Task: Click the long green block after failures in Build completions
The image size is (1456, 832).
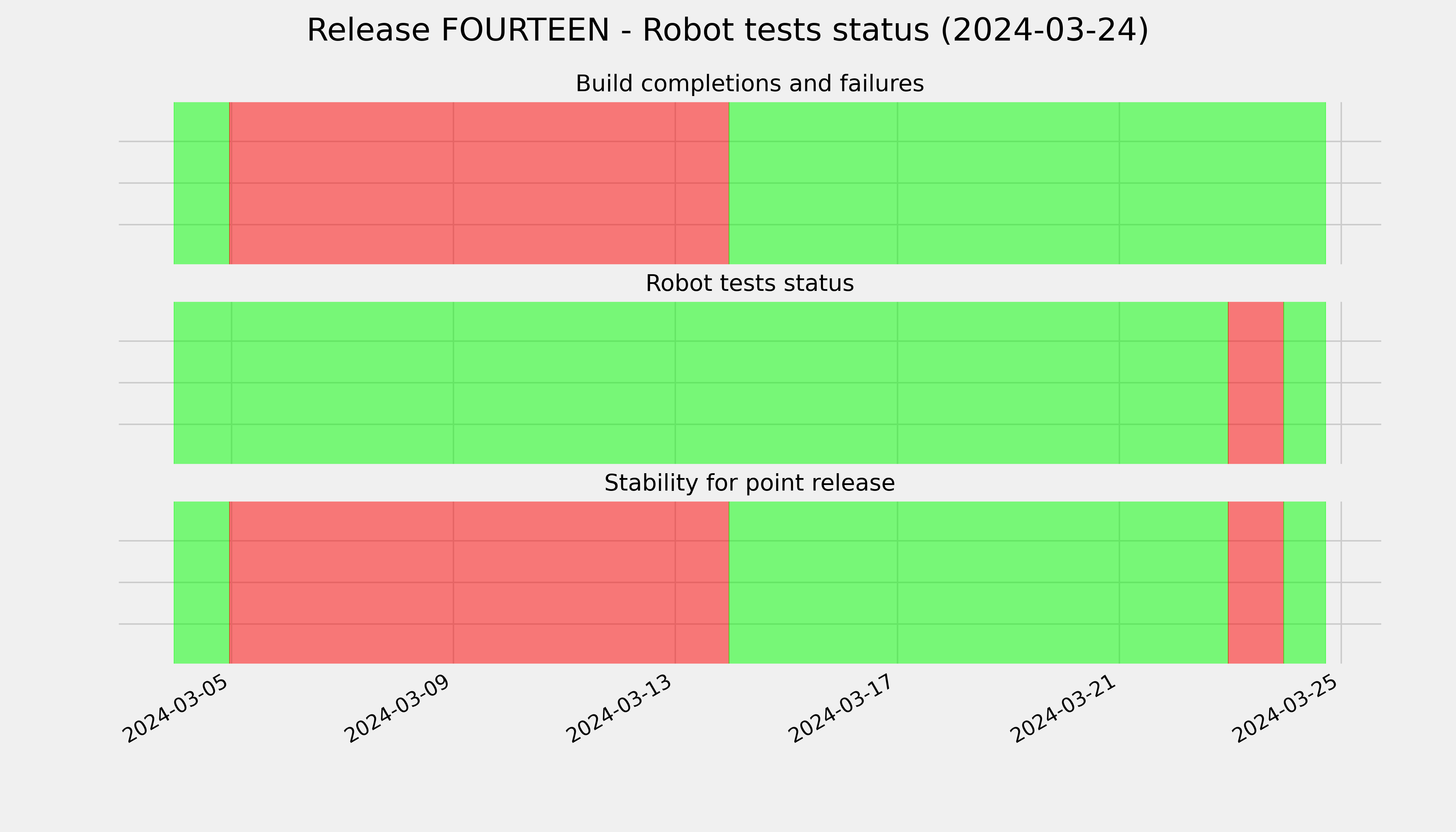Action: (1028, 183)
